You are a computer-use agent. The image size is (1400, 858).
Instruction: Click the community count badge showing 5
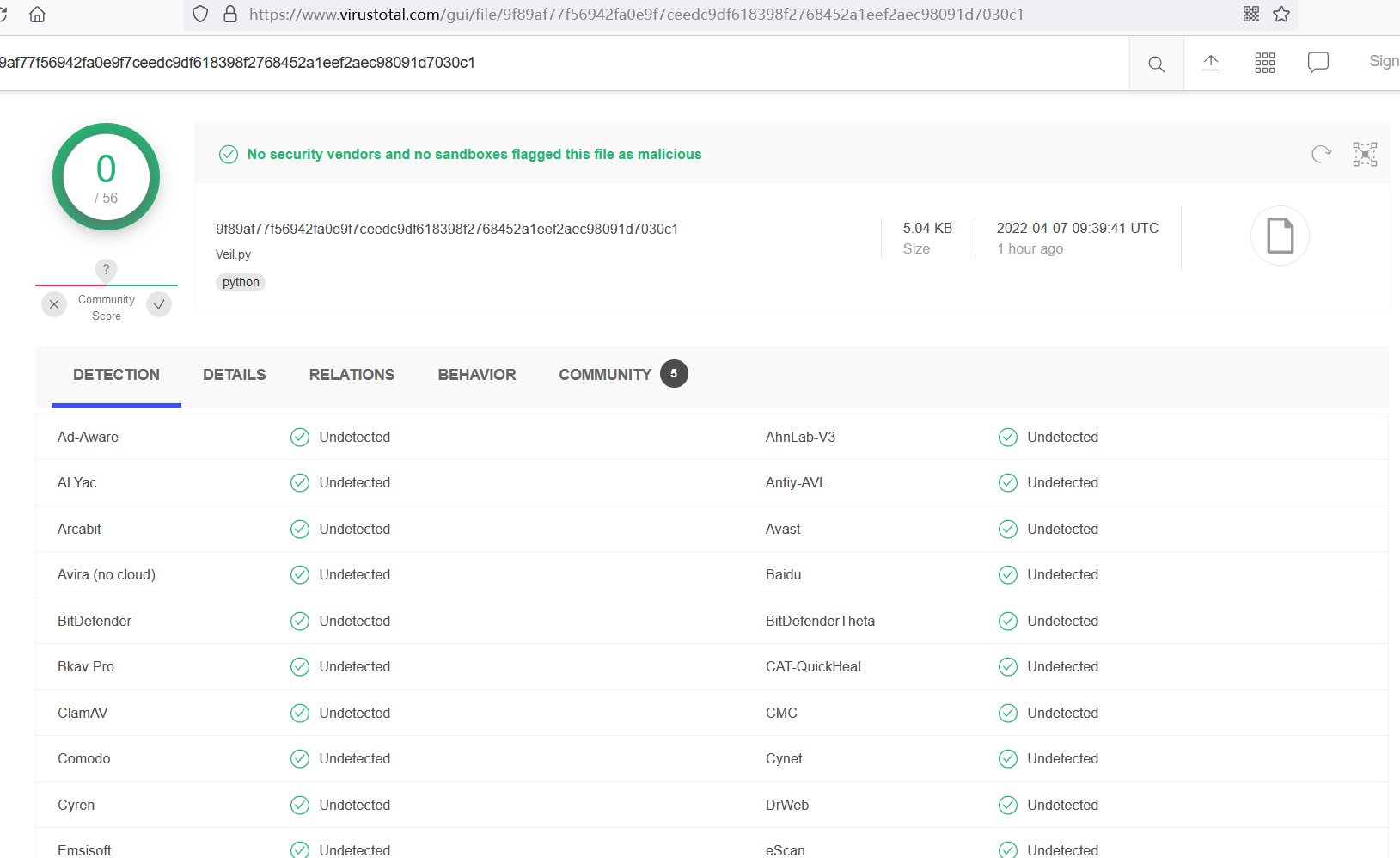point(674,374)
